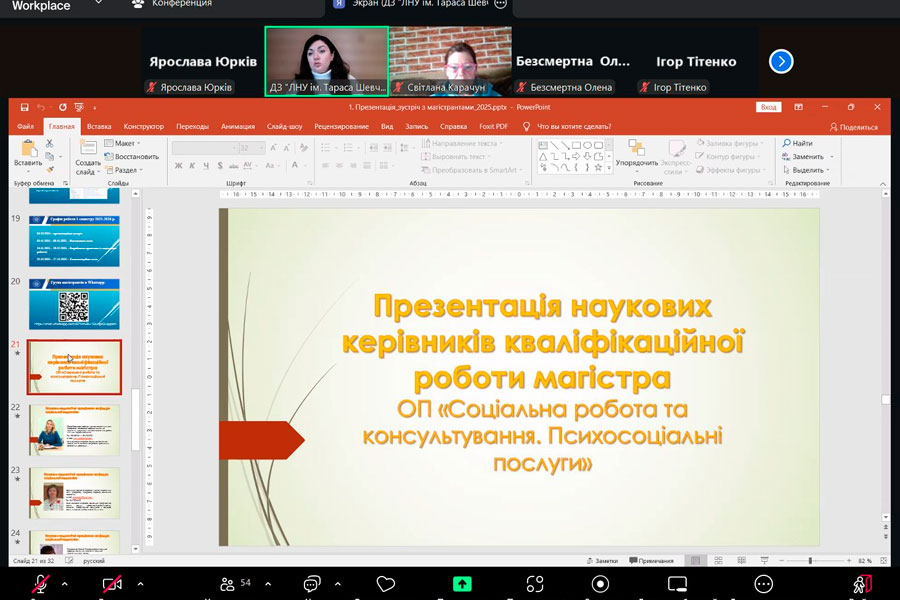The image size is (900, 600).
Task: Switch to the Вставка ribbon tab
Action: 99,127
